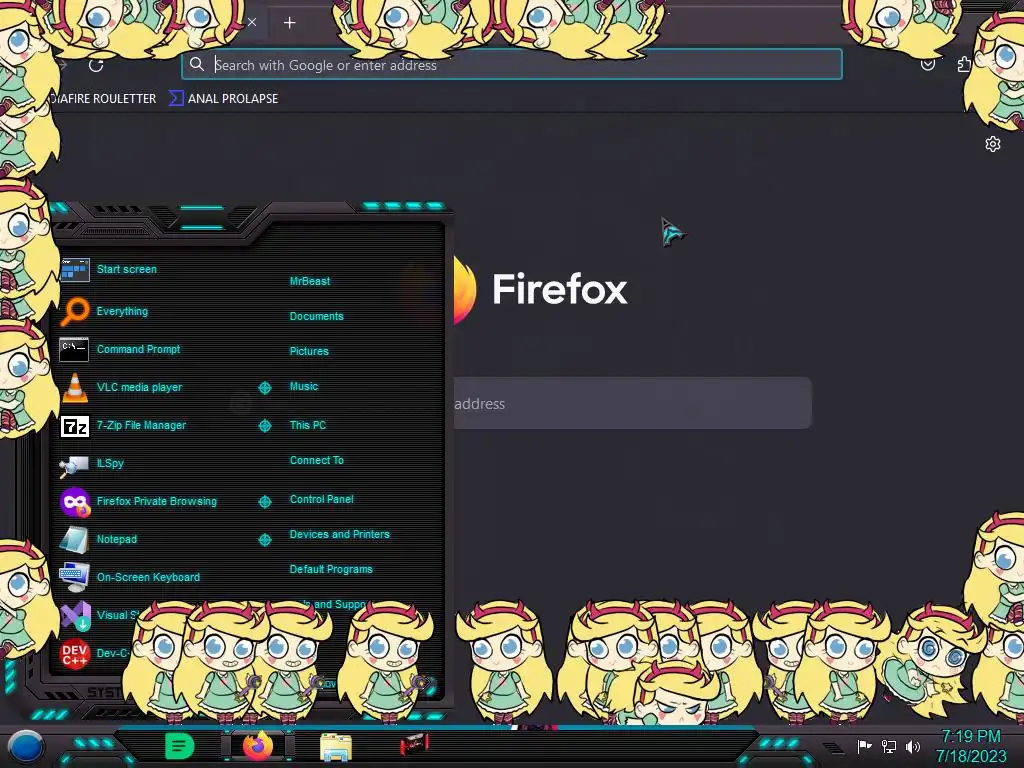The height and width of the screenshot is (768, 1024).
Task: Open network tray icon
Action: click(x=889, y=746)
